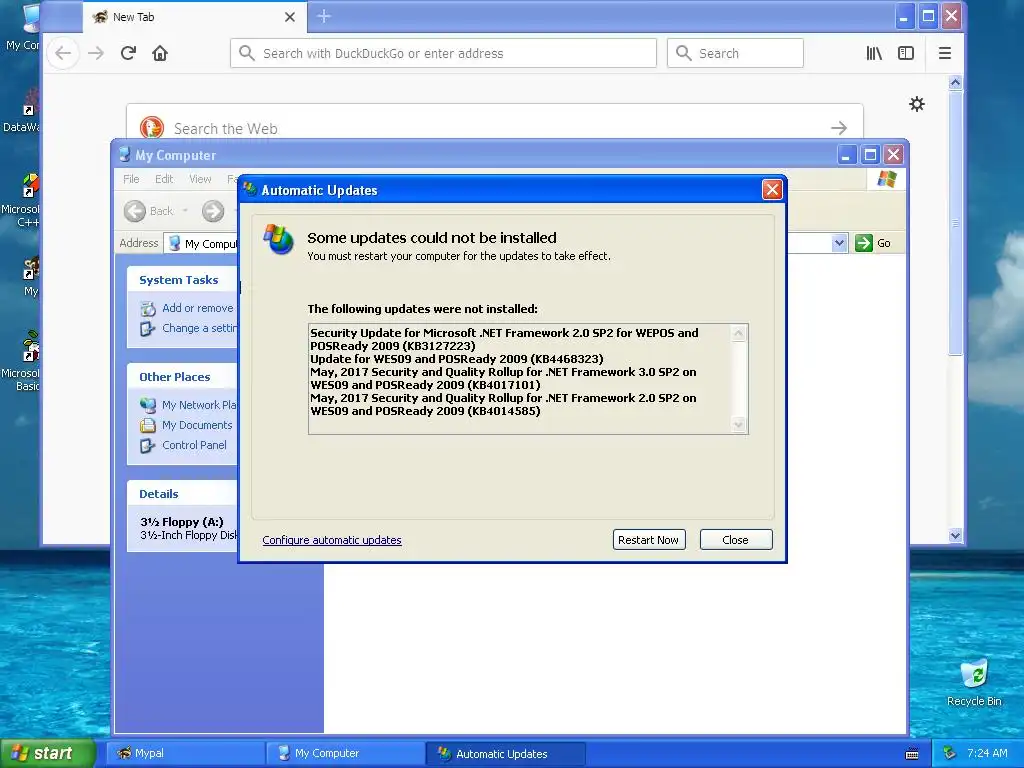This screenshot has height=768, width=1024.
Task: Click keyboard icon in system tray
Action: click(x=912, y=754)
